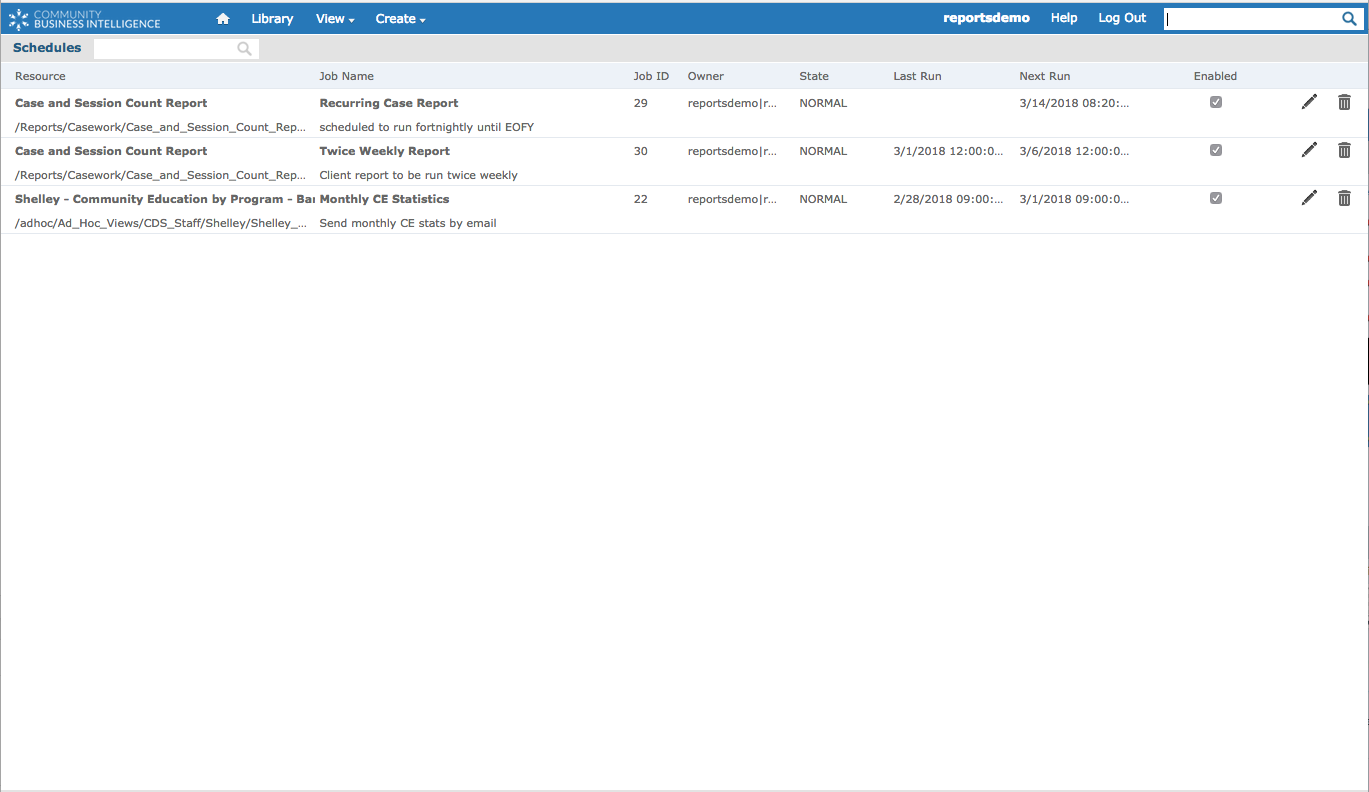Click the Owner column header

(x=706, y=76)
